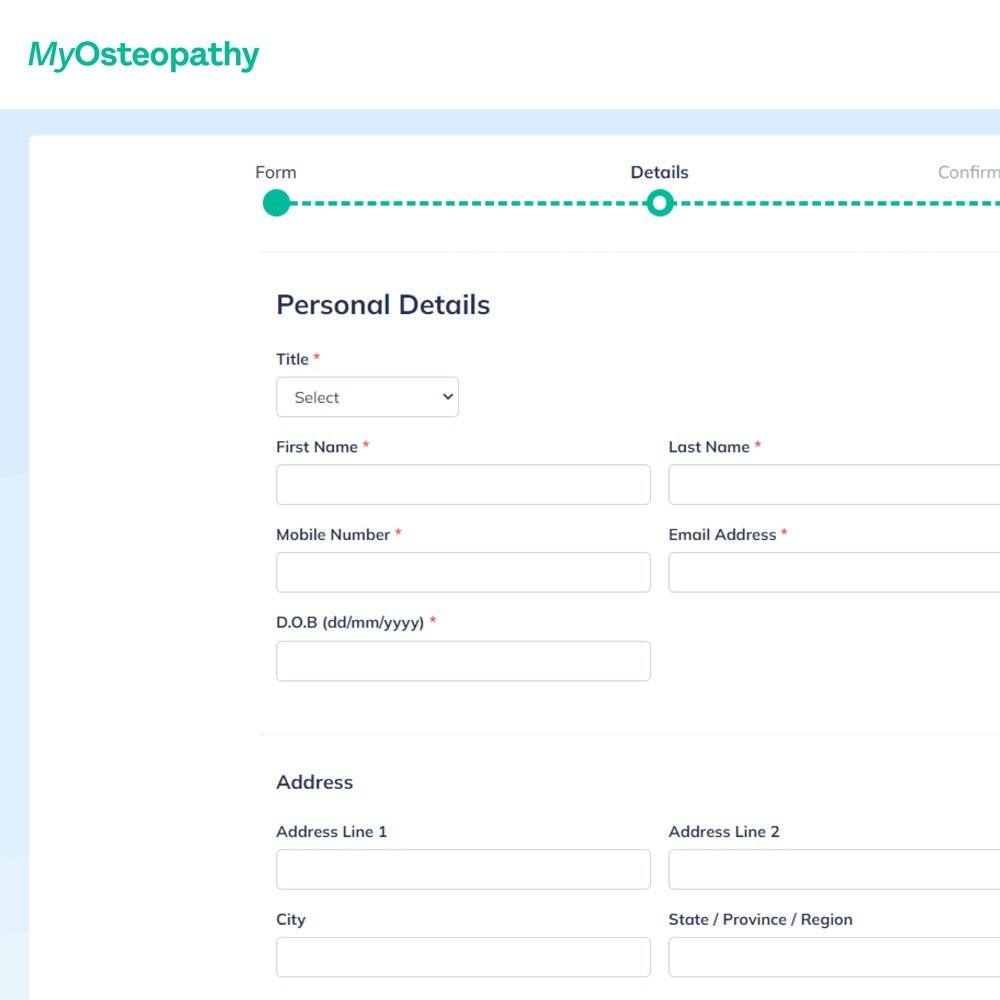Select the Form step circle

click(276, 203)
